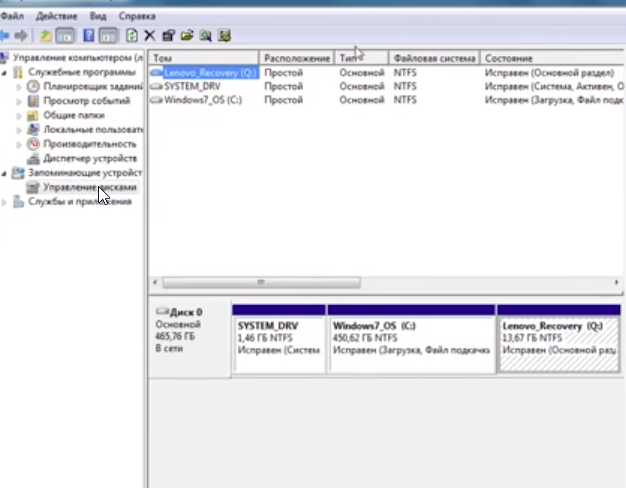Expand the Просмотр событий node
The width and height of the screenshot is (626, 488).
[19, 101]
